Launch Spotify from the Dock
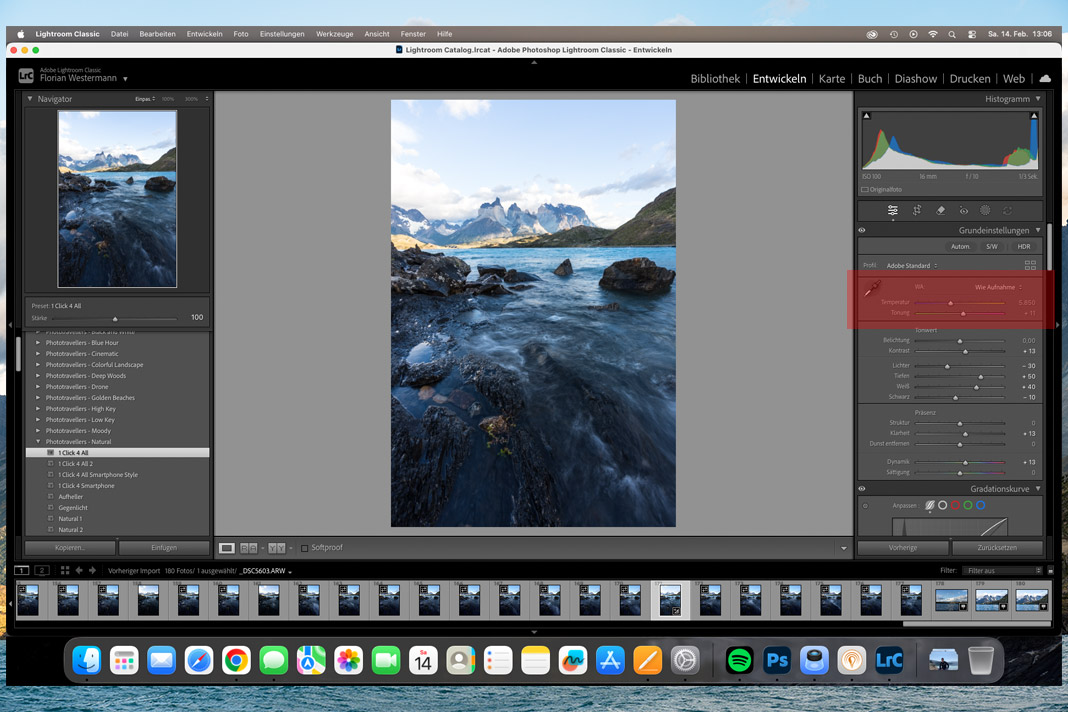 coord(739,660)
